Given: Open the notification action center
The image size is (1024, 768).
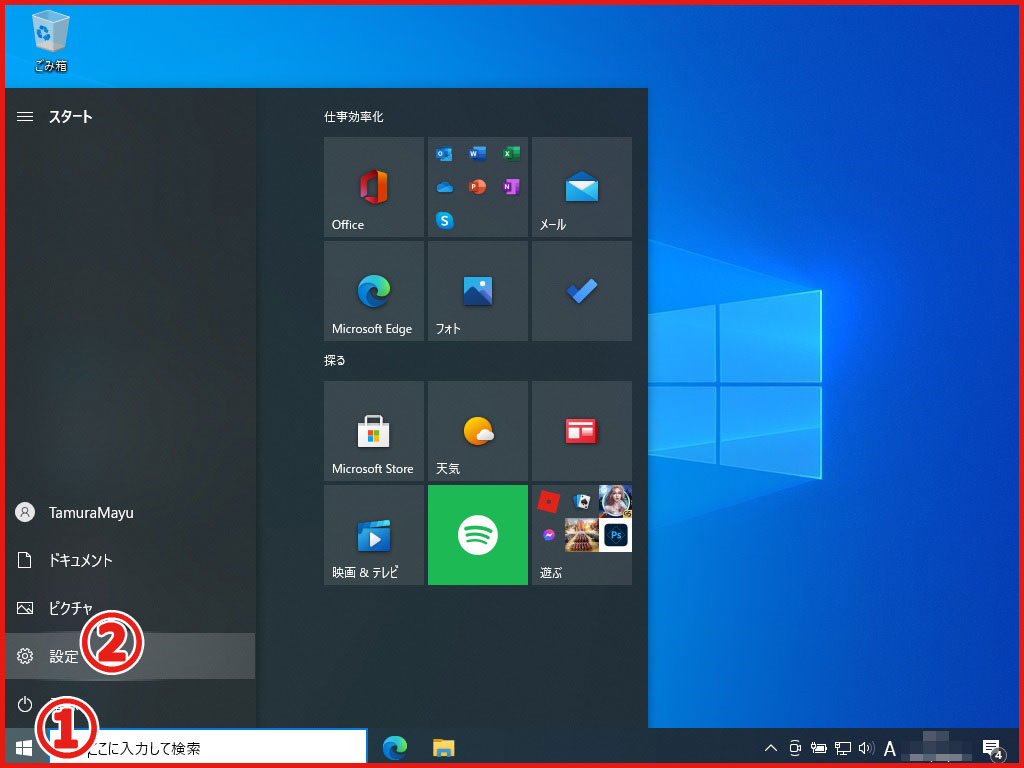Looking at the screenshot, I should (992, 748).
